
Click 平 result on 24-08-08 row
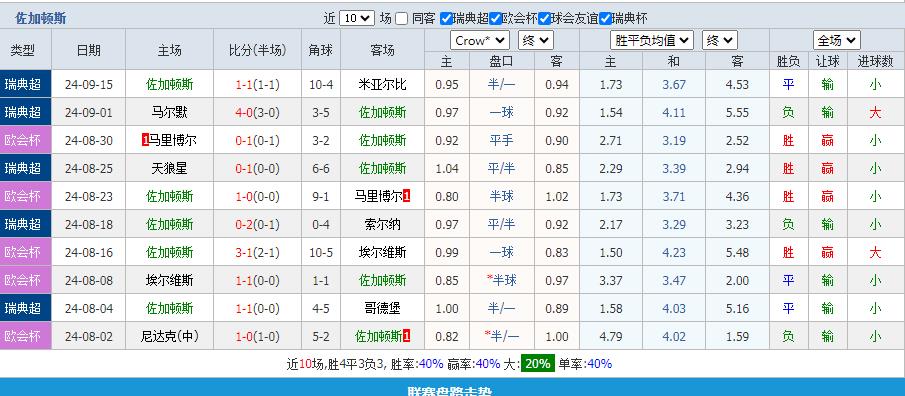click(788, 281)
